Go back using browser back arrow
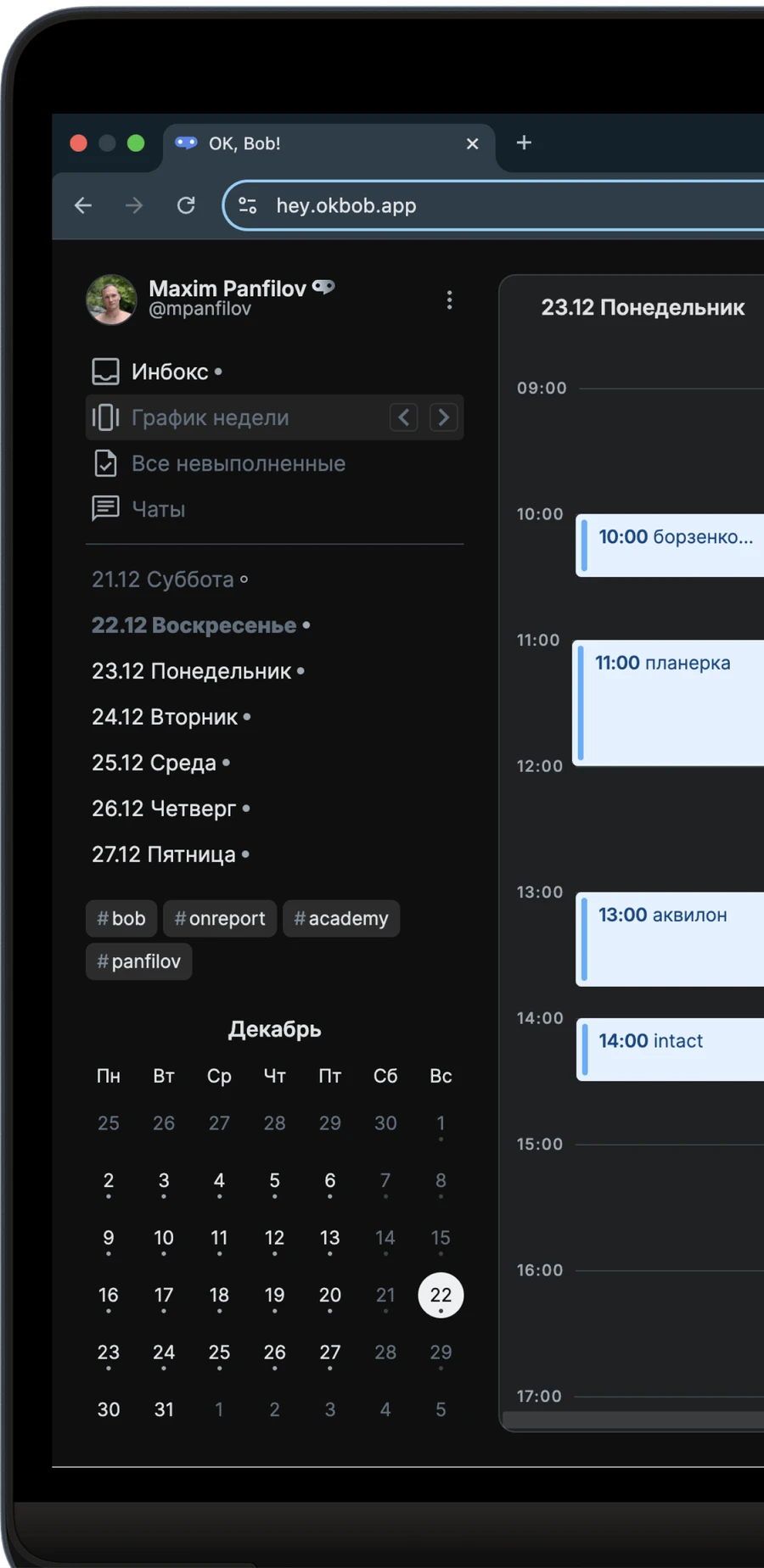The image size is (764, 1568). (x=83, y=205)
